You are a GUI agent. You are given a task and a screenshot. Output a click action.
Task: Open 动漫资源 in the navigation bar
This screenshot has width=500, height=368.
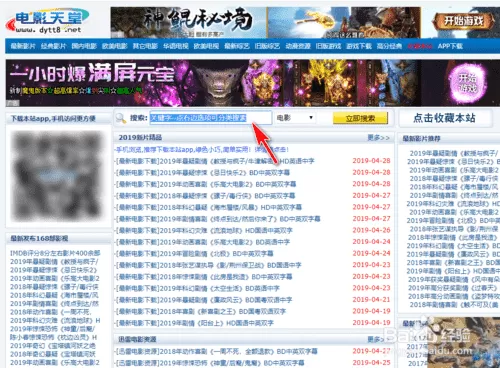[298, 46]
